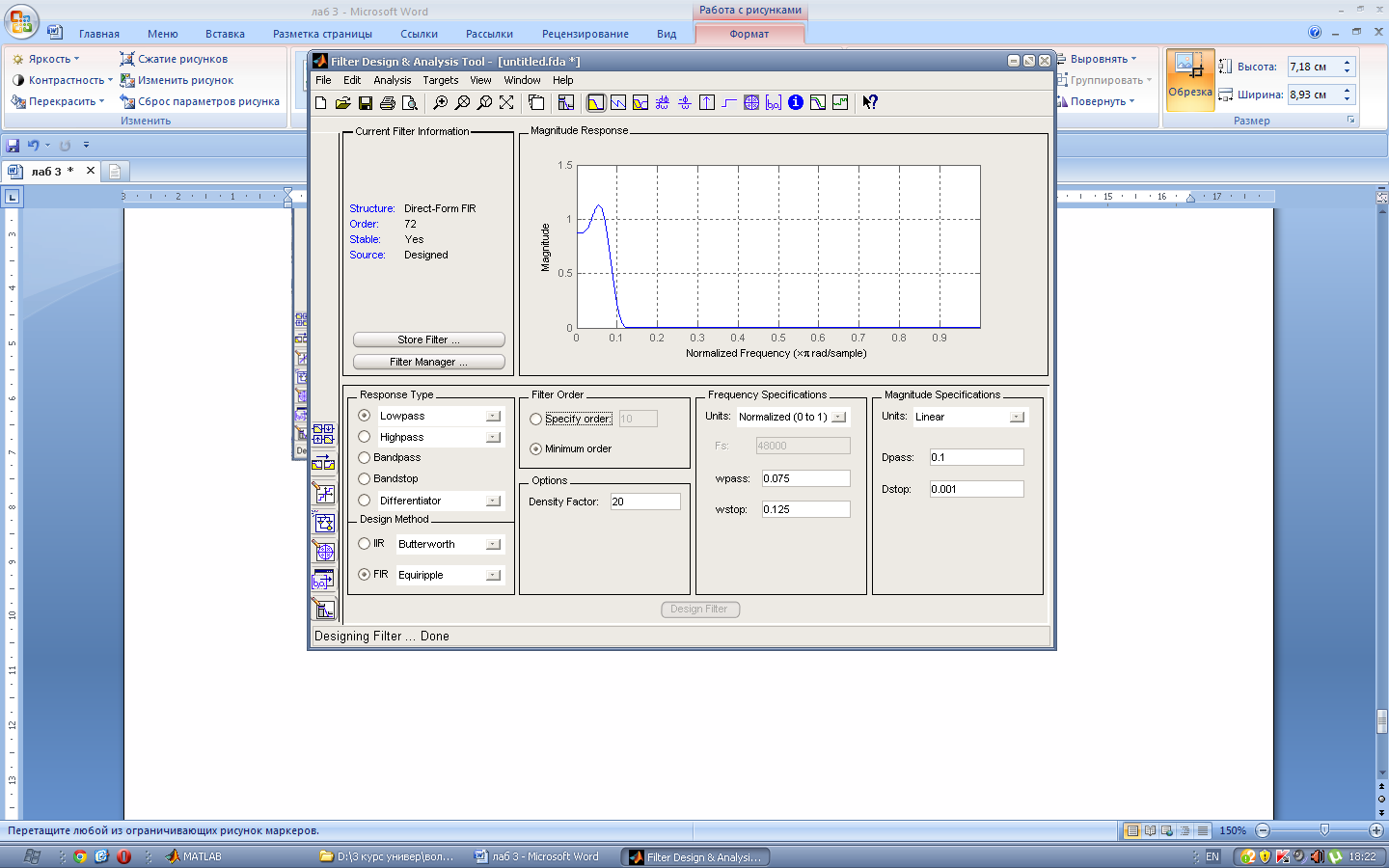This screenshot has height=868, width=1389.
Task: Save session using the floppy disk icon
Action: click(x=366, y=102)
